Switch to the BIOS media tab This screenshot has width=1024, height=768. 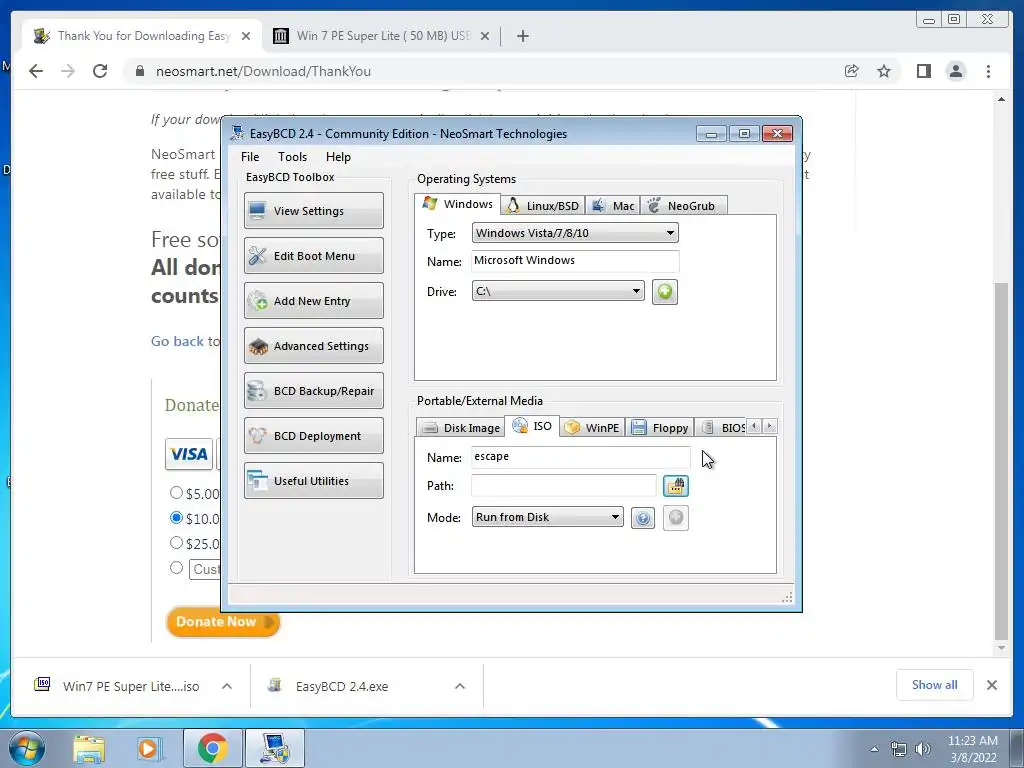point(721,428)
